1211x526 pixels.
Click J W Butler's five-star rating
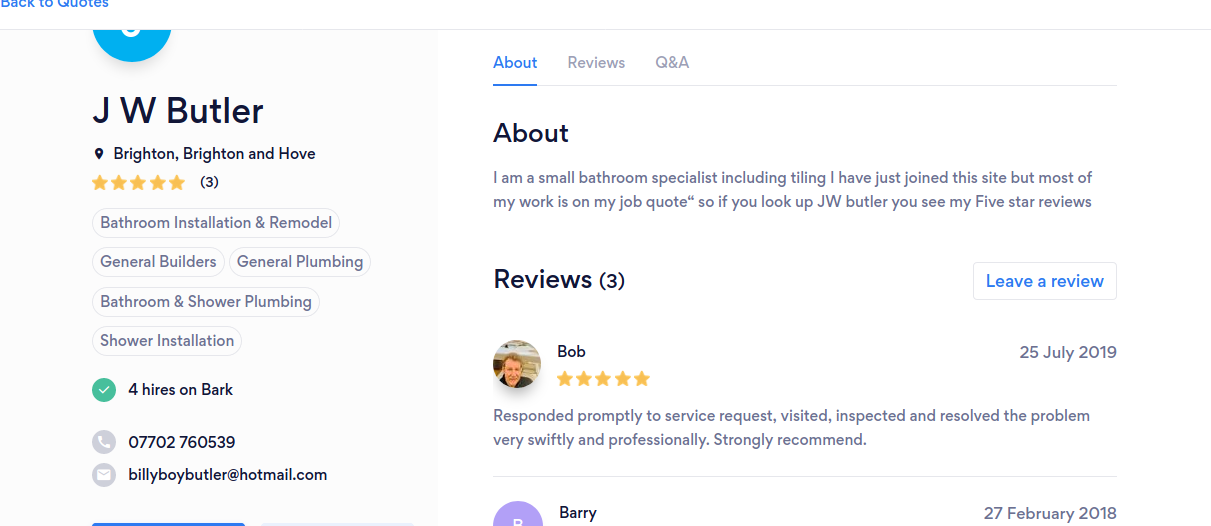[139, 182]
